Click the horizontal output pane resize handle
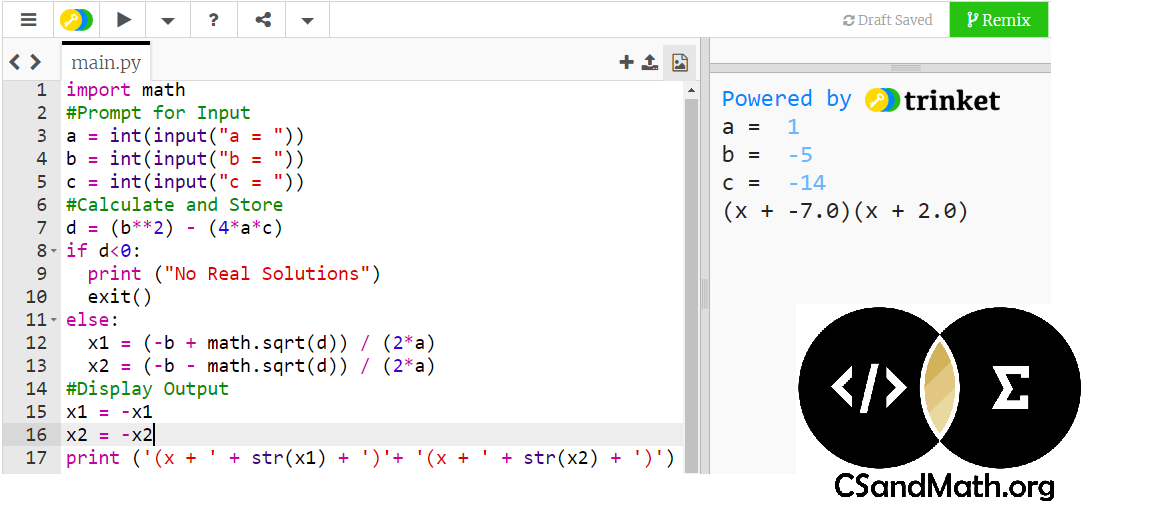 tap(905, 68)
